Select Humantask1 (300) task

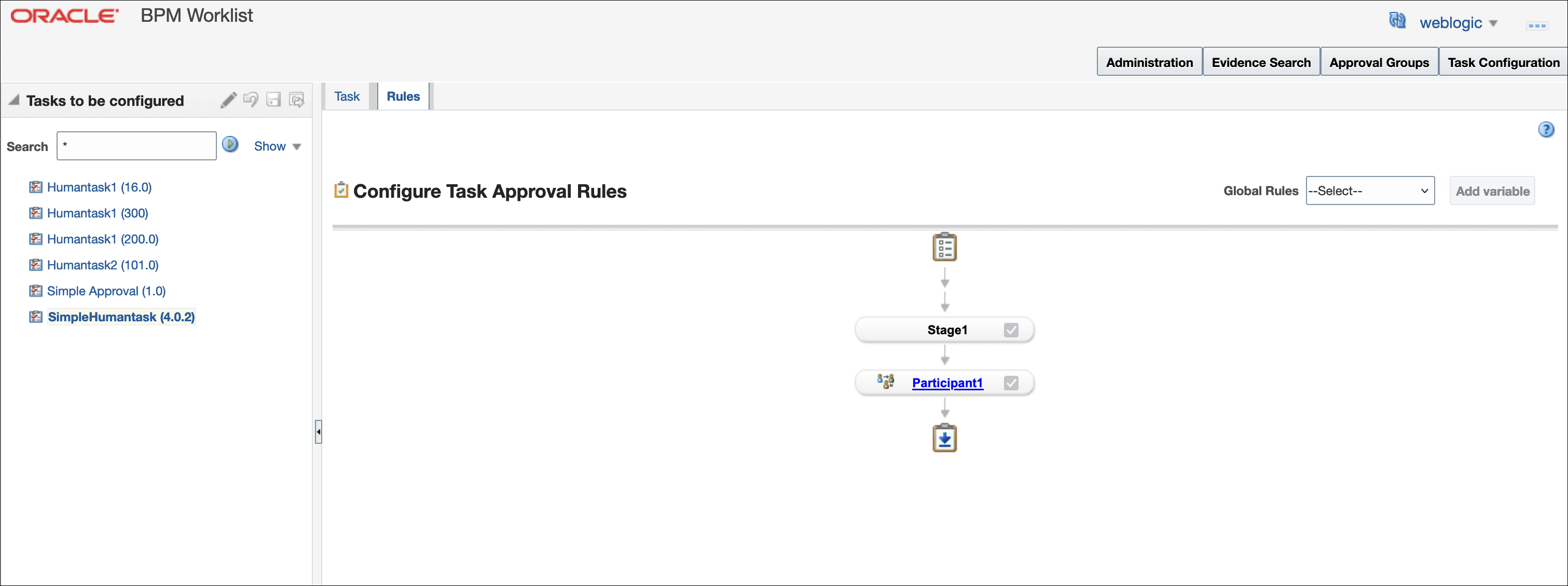(x=98, y=213)
